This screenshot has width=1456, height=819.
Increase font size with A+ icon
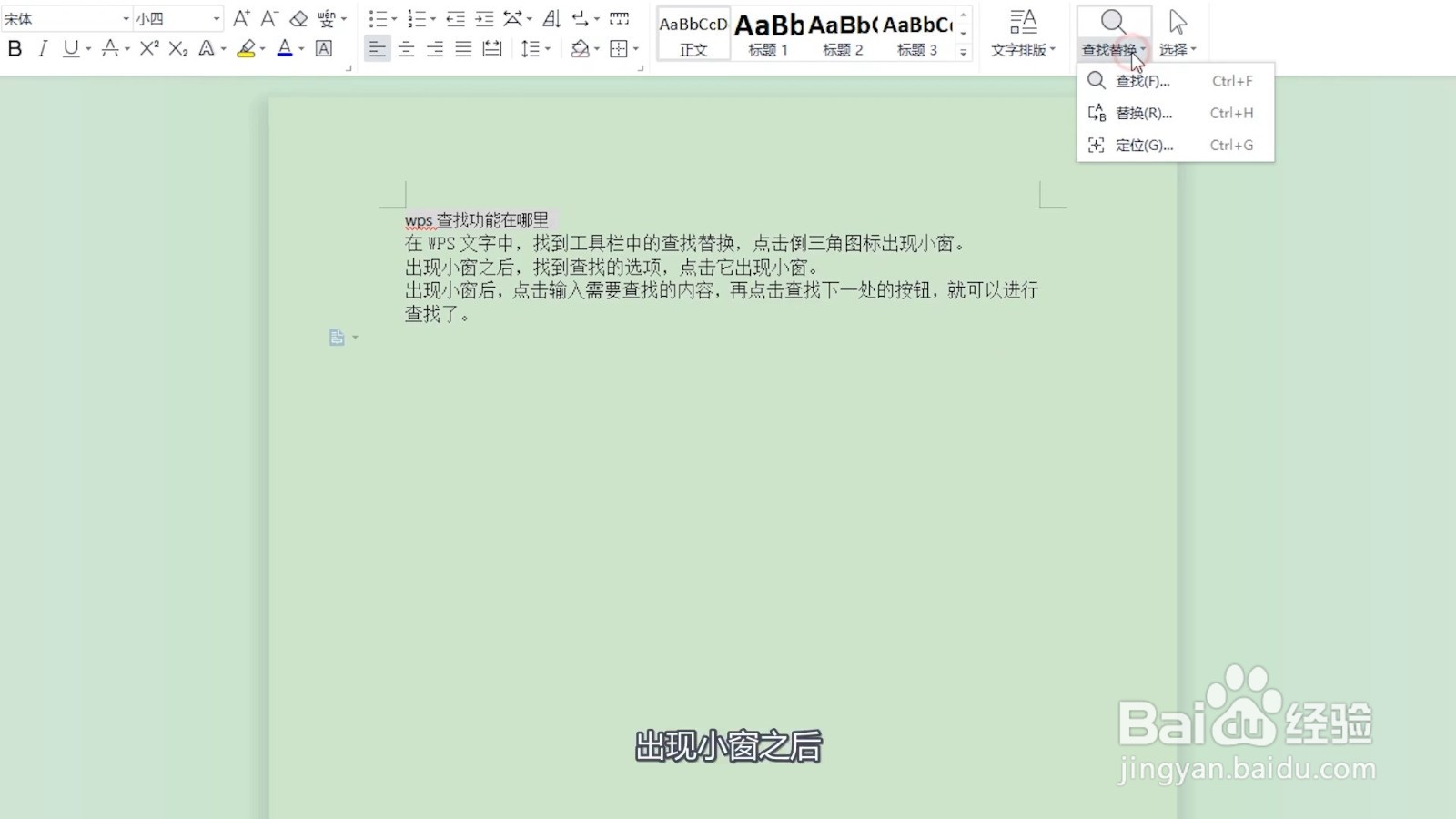pos(241,18)
